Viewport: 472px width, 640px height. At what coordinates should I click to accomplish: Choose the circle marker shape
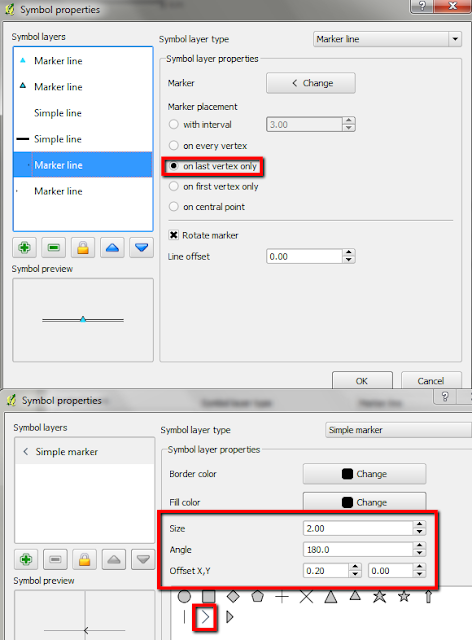(184, 597)
